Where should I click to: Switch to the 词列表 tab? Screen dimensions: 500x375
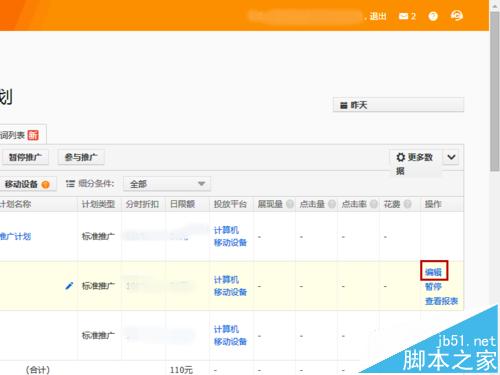coord(19,135)
